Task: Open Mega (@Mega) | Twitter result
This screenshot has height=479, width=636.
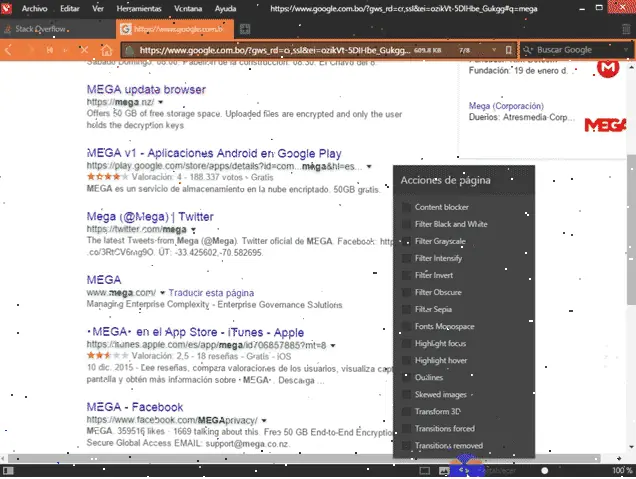Action: [150, 217]
